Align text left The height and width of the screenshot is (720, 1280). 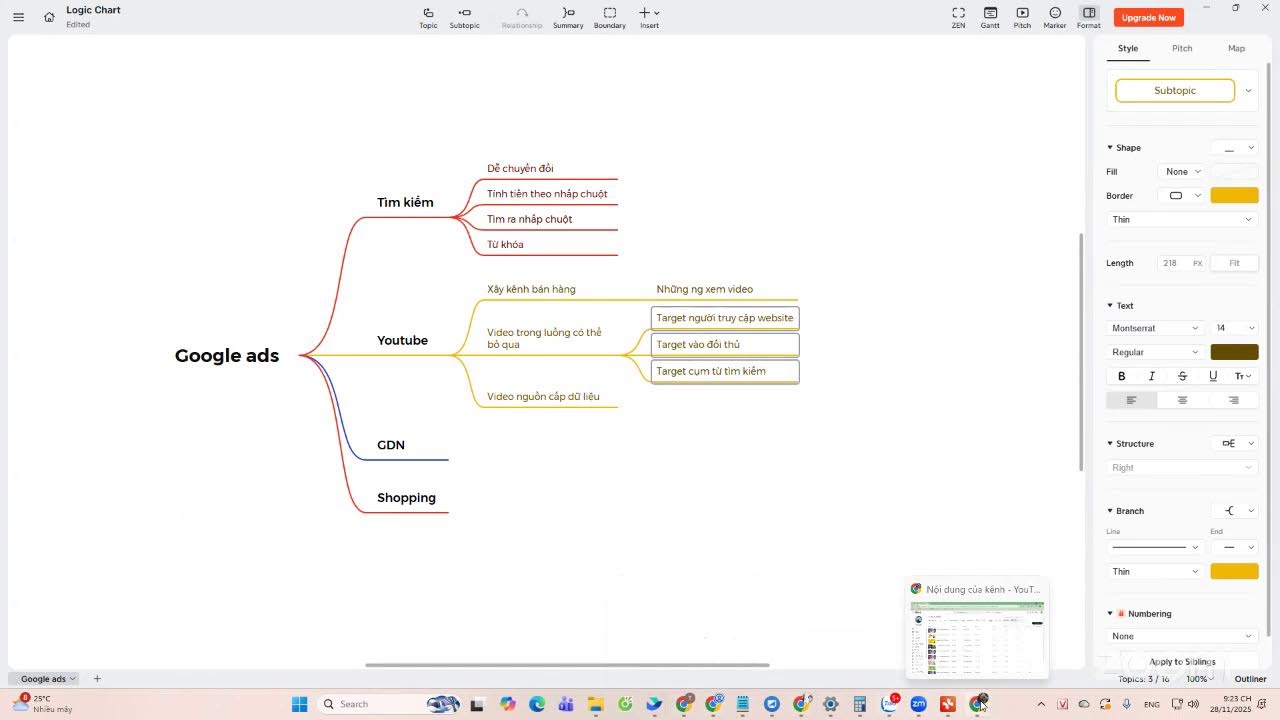(x=1132, y=400)
